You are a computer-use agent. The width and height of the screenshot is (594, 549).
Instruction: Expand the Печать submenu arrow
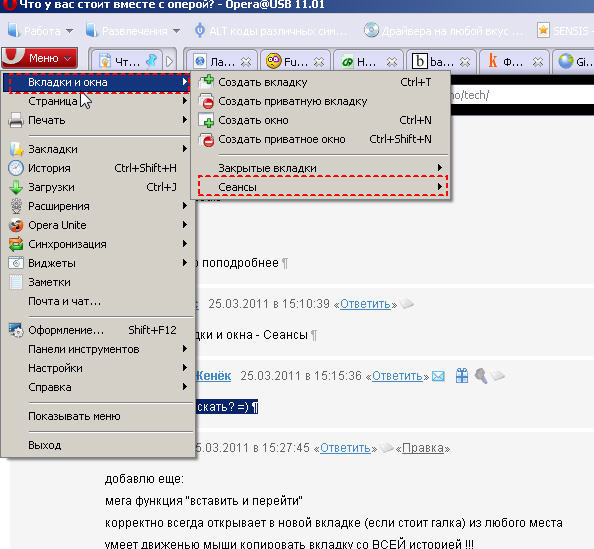click(x=184, y=120)
